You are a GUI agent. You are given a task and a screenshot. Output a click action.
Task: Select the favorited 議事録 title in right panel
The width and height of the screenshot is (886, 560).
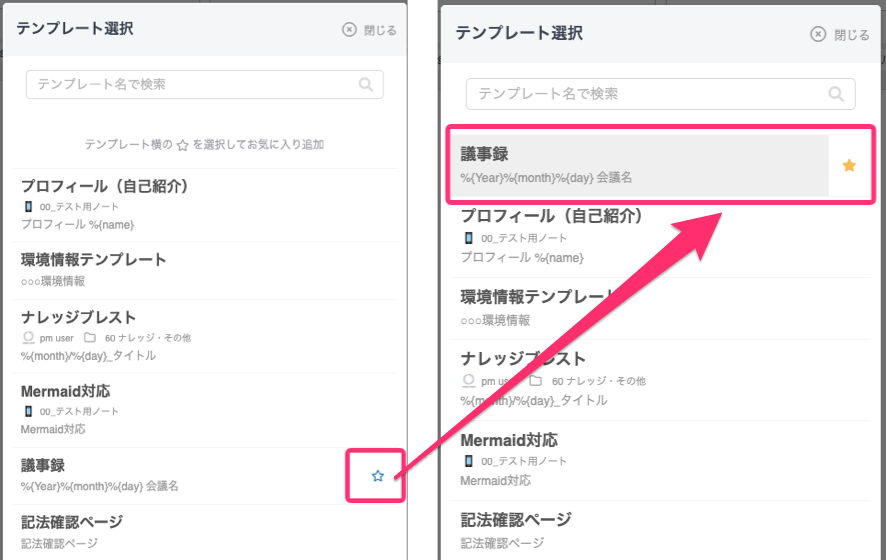(484, 153)
